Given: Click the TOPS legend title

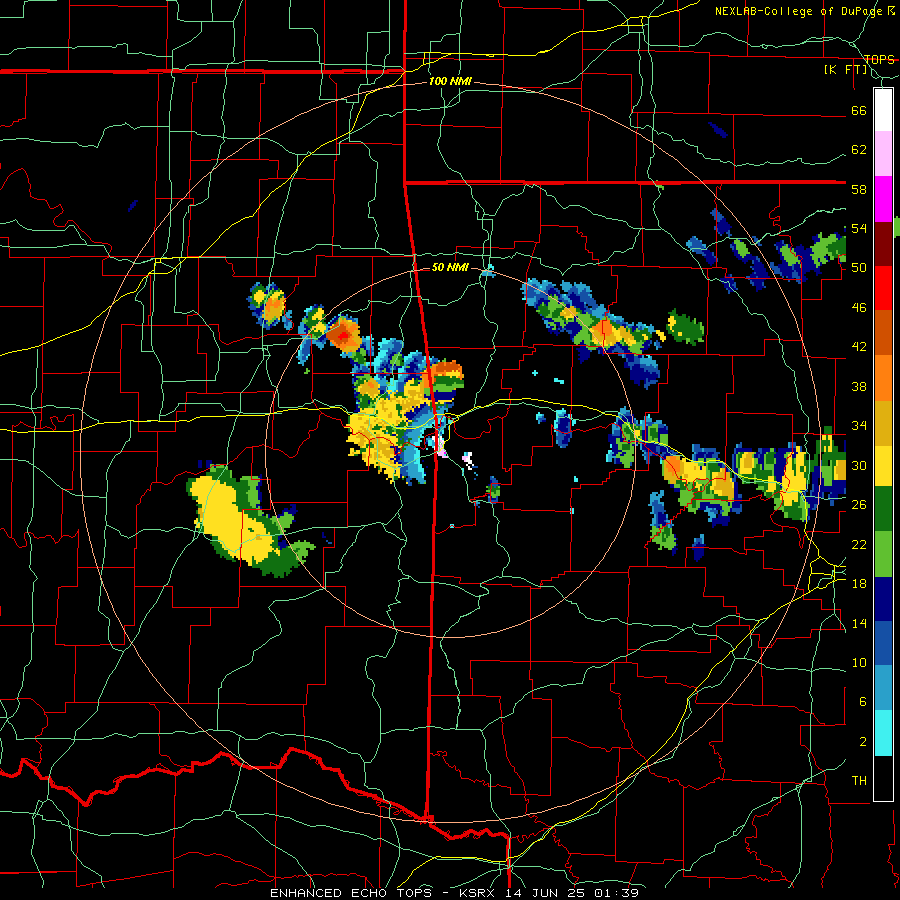Looking at the screenshot, I should click(879, 60).
